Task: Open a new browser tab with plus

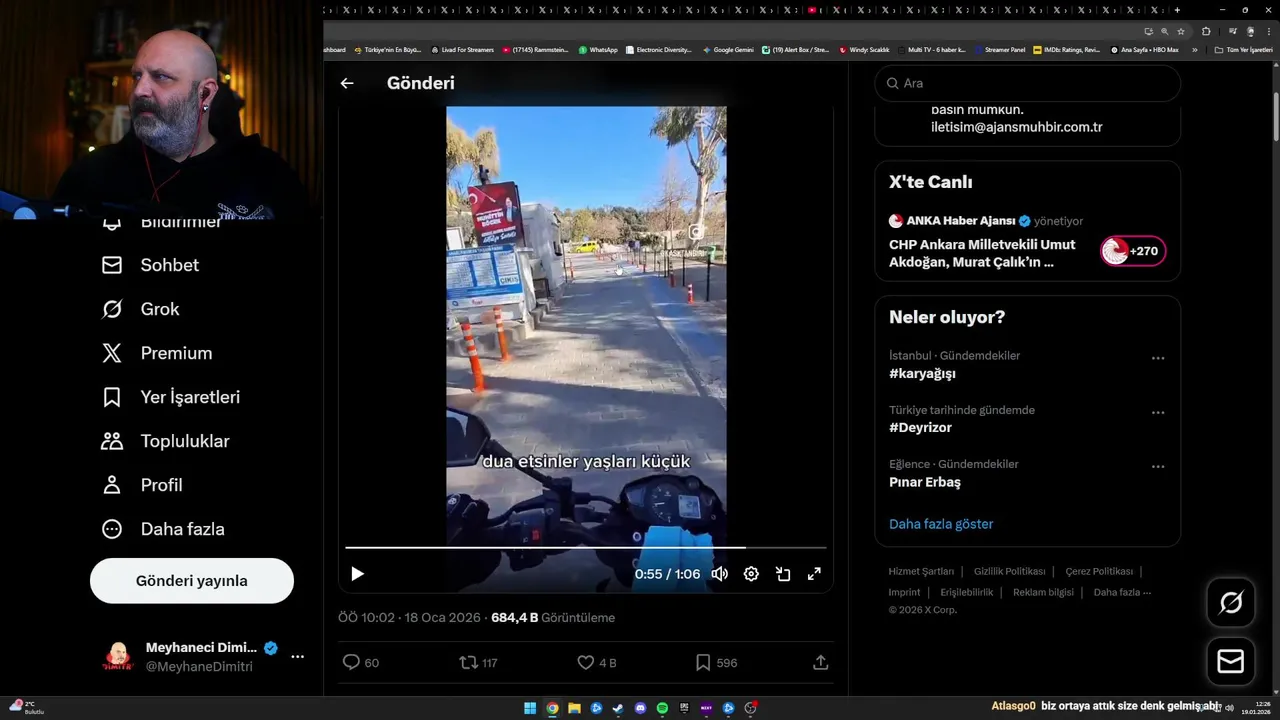Action: pos(1179,10)
